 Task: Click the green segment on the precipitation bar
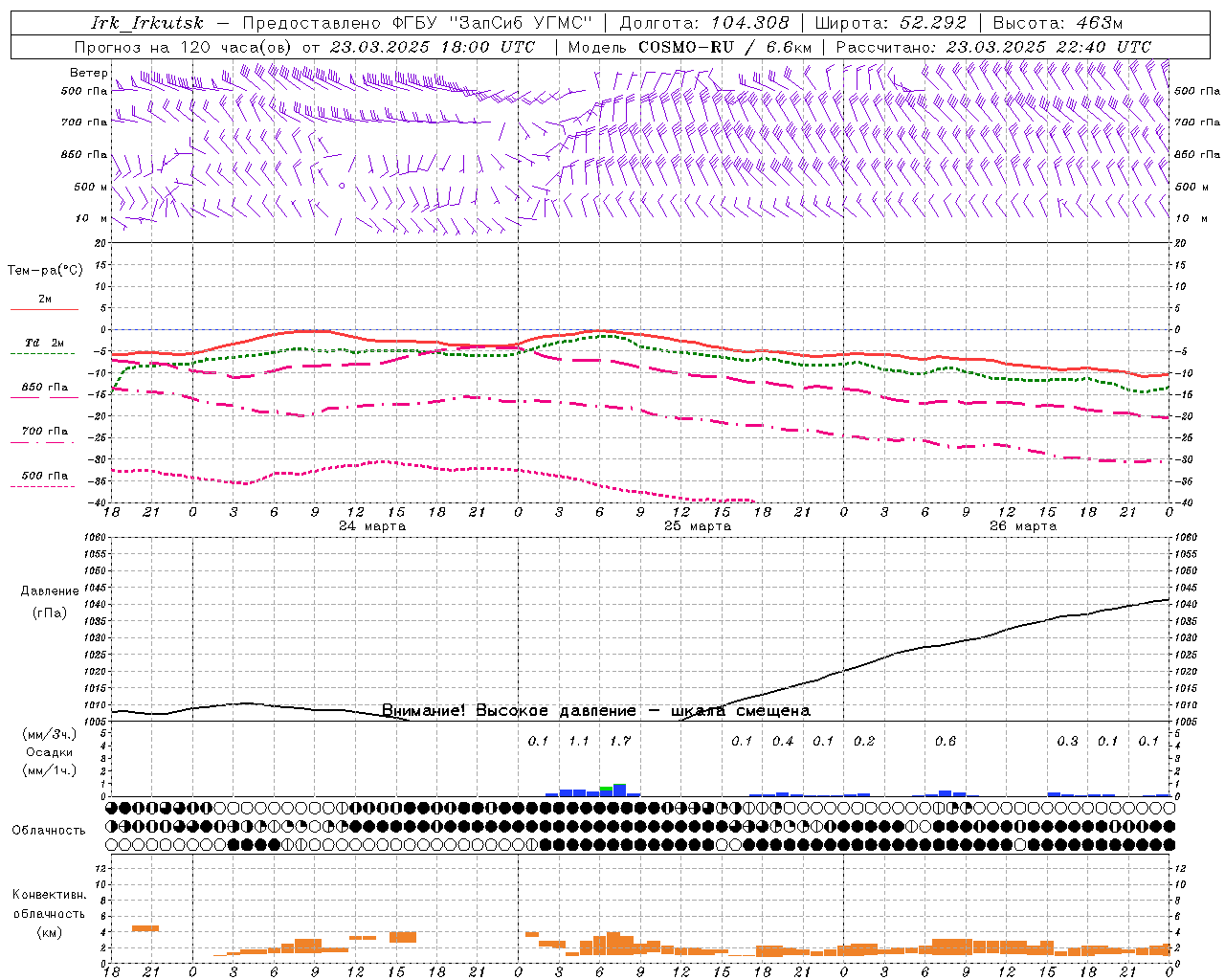pyautogui.click(x=606, y=789)
